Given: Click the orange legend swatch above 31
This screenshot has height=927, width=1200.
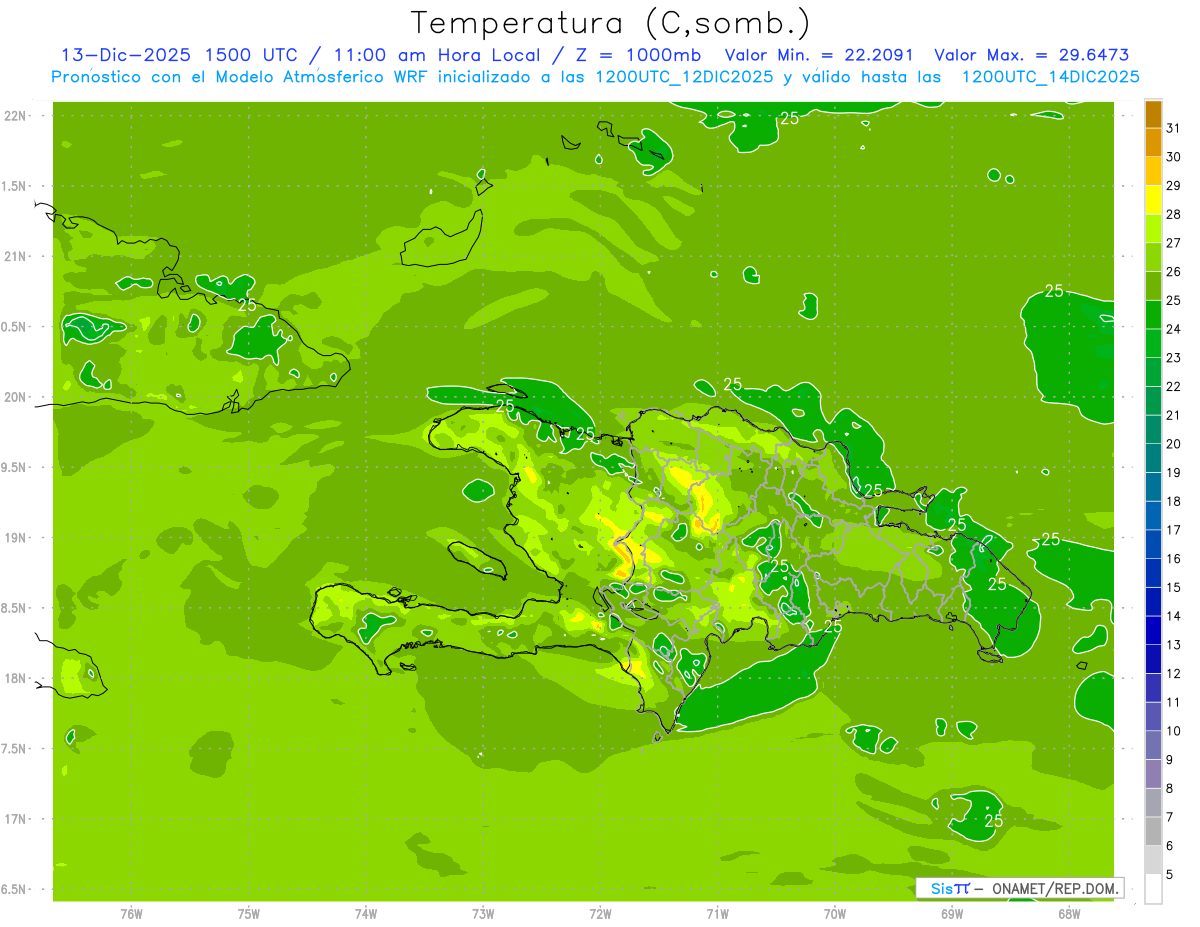Looking at the screenshot, I should (x=1153, y=114).
